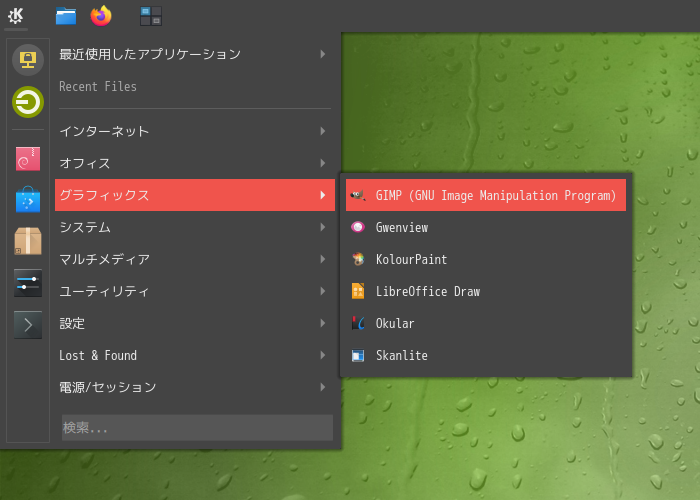Image resolution: width=700 pixels, height=500 pixels.
Task: Open Okular document viewer entry
Action: click(x=486, y=323)
